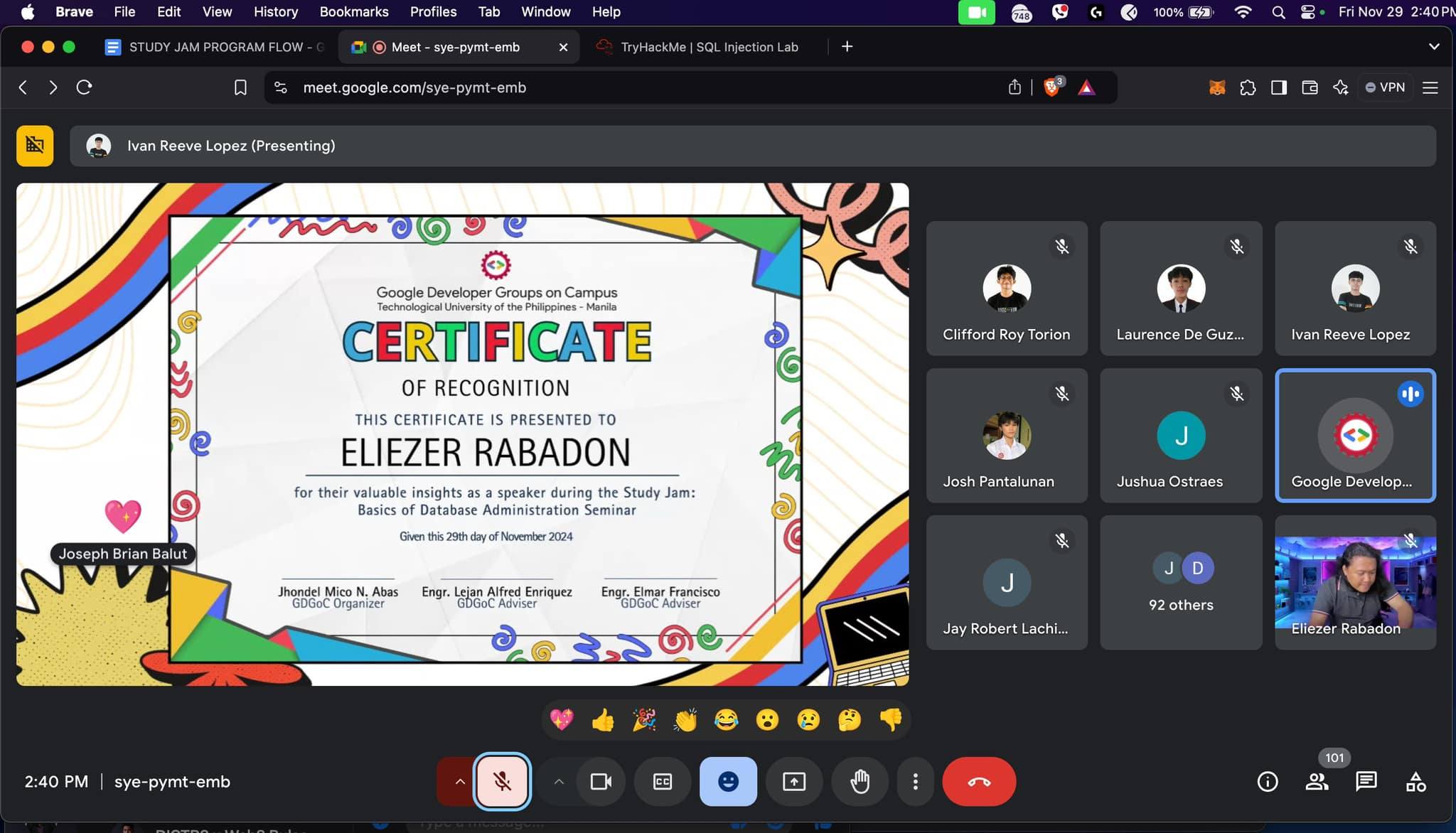1456x833 pixels.
Task: Send thumbs down reaction
Action: point(891,720)
